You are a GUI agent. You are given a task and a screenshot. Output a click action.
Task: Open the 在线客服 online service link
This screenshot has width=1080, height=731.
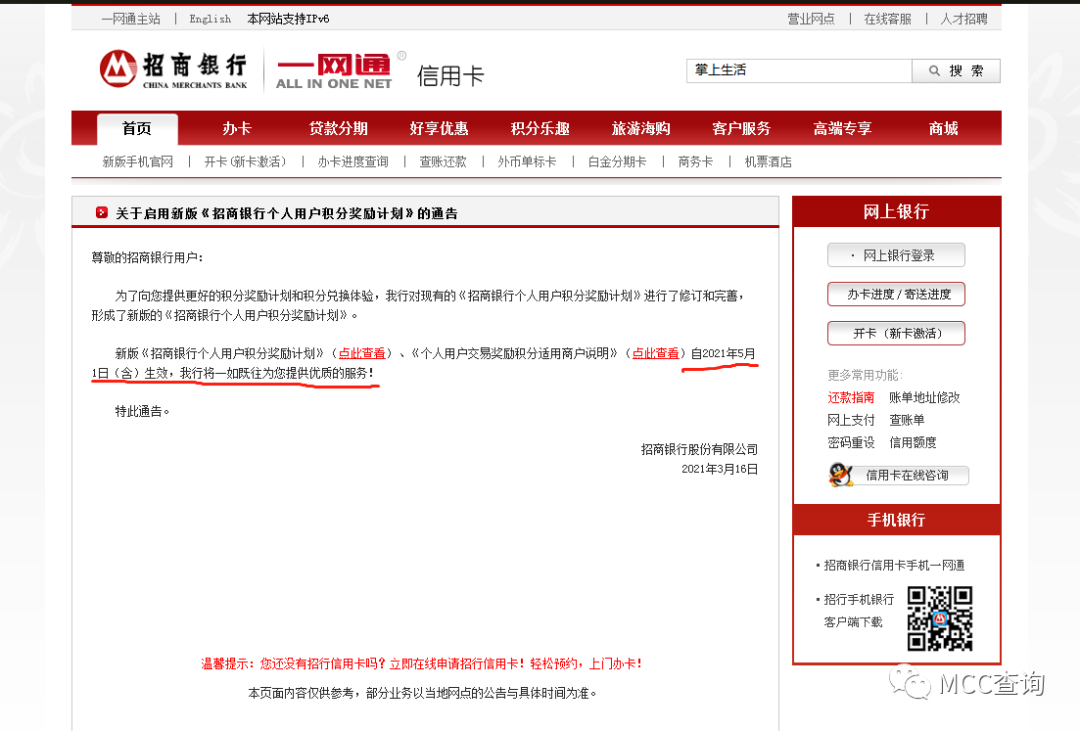coord(887,19)
